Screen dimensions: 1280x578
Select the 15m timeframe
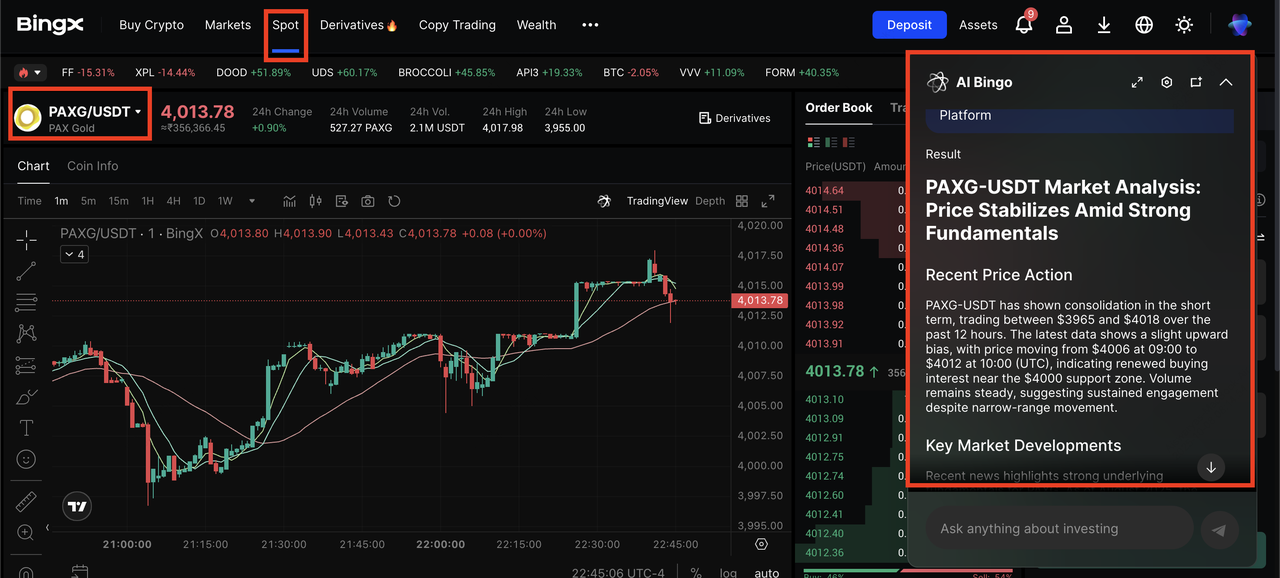(x=118, y=201)
